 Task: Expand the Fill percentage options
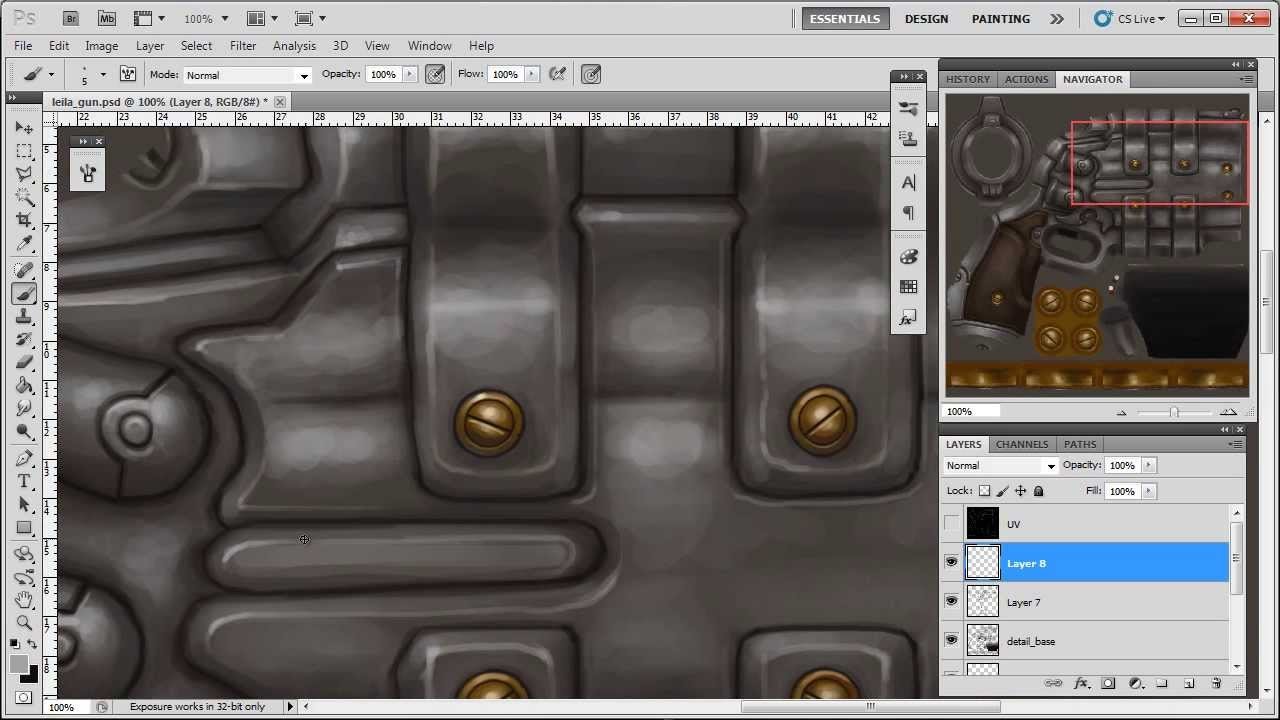click(x=1148, y=490)
